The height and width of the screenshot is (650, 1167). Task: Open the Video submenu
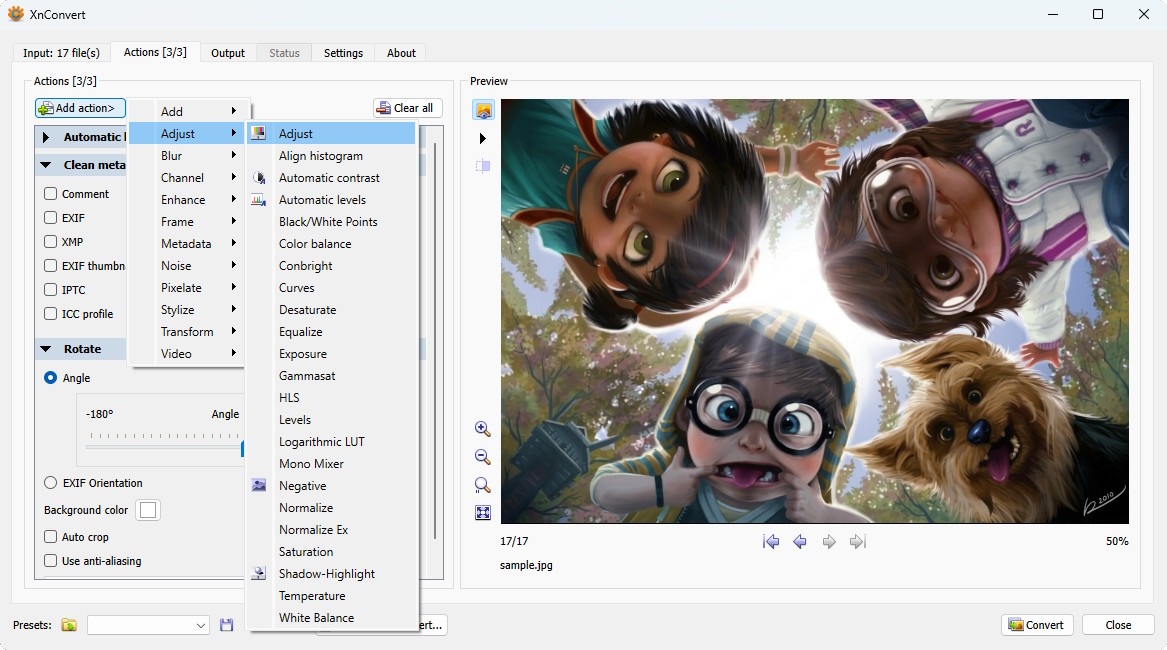(x=189, y=354)
